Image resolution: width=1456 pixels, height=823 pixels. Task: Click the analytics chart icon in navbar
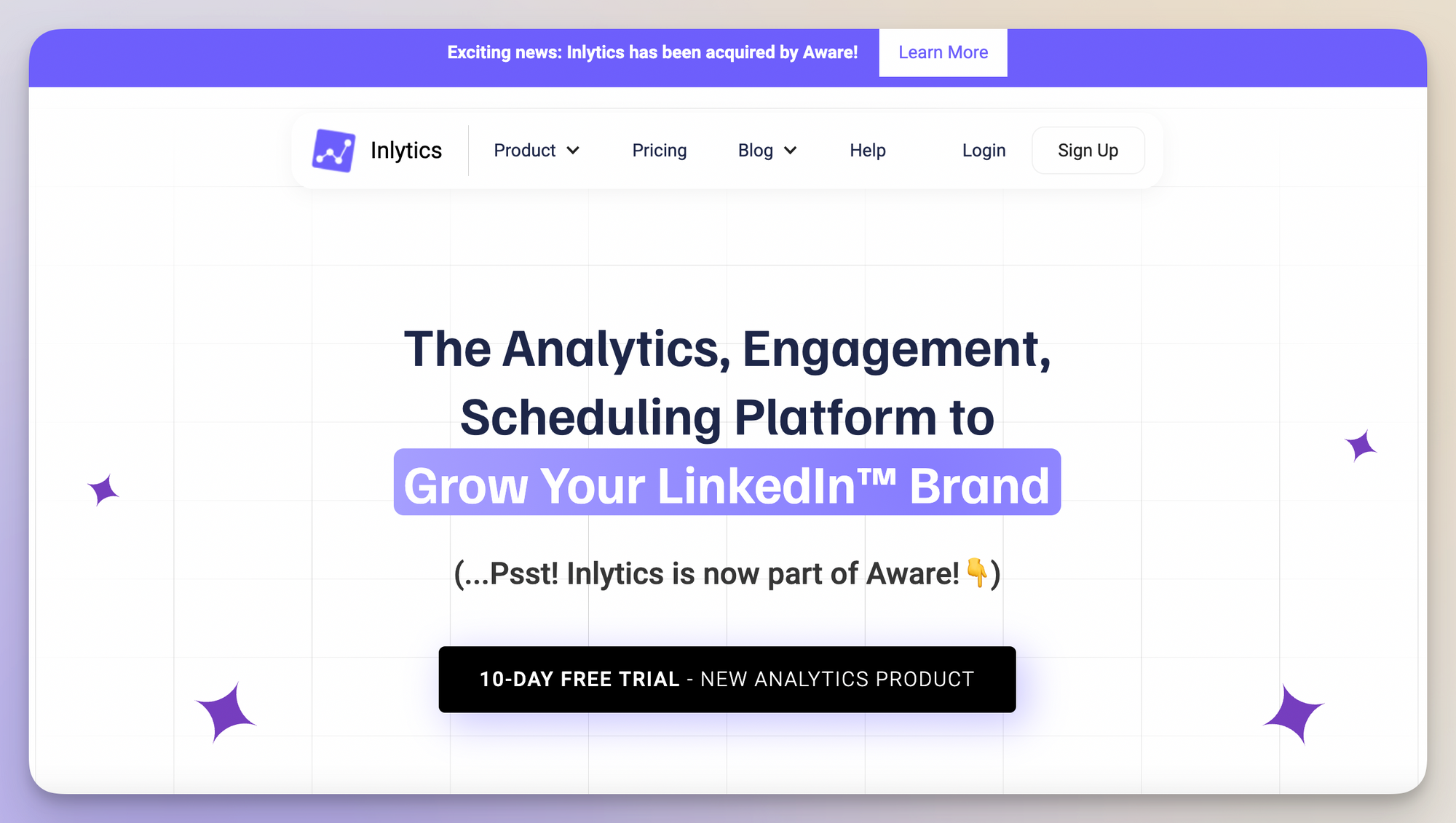coord(334,151)
